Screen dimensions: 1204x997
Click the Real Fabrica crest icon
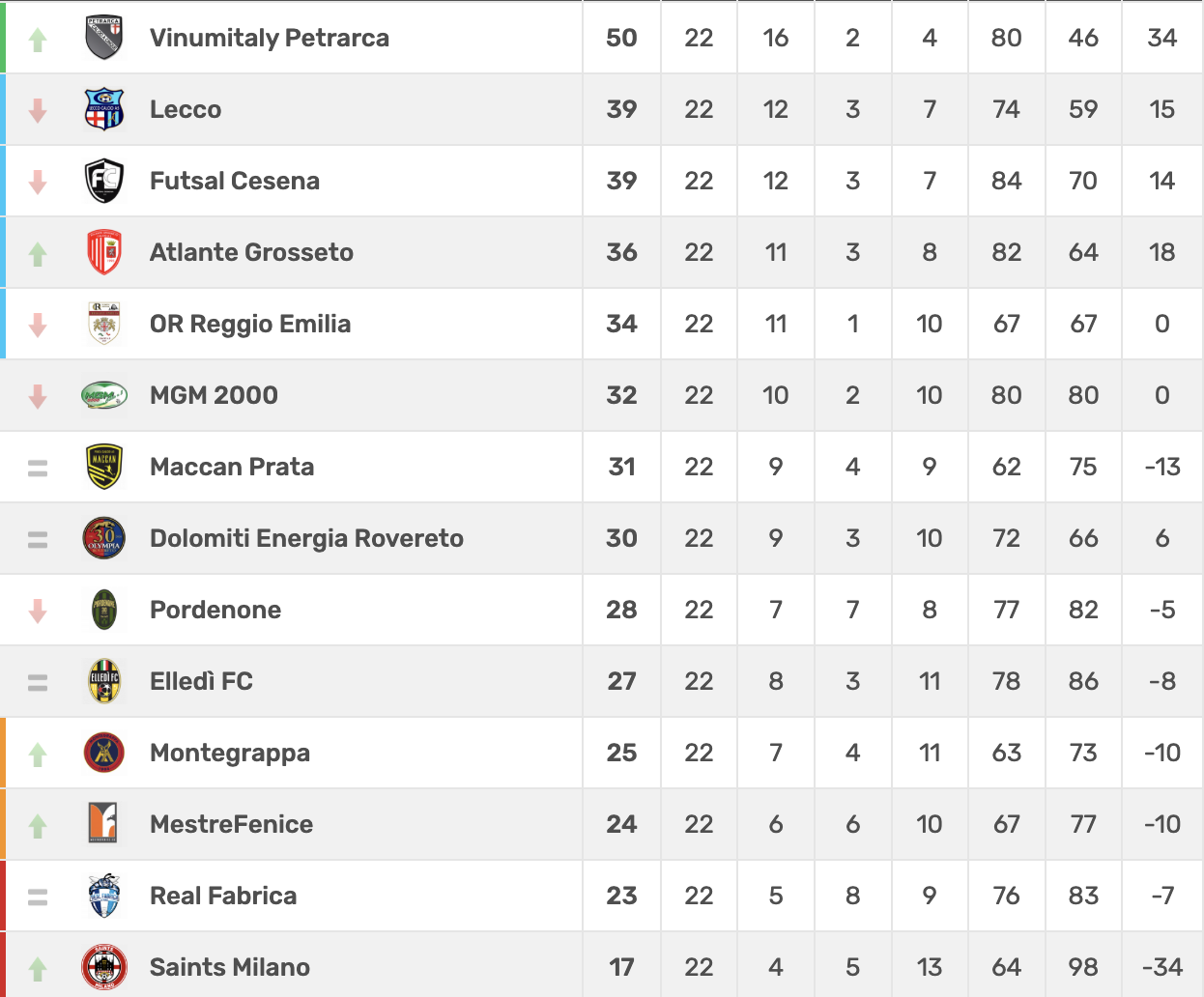point(104,896)
